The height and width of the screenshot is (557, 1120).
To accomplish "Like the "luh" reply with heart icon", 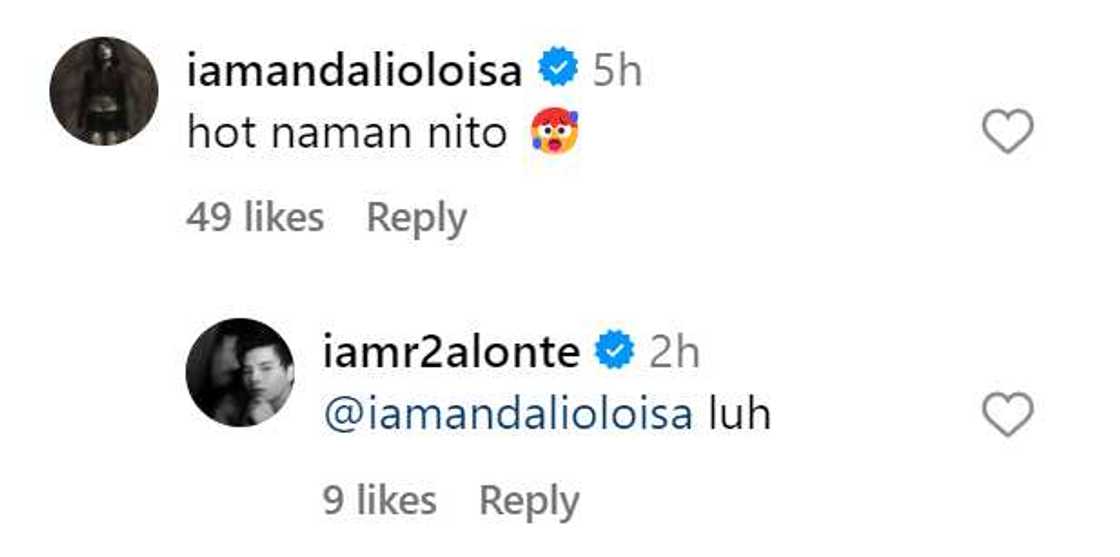I will pos(1008,414).
